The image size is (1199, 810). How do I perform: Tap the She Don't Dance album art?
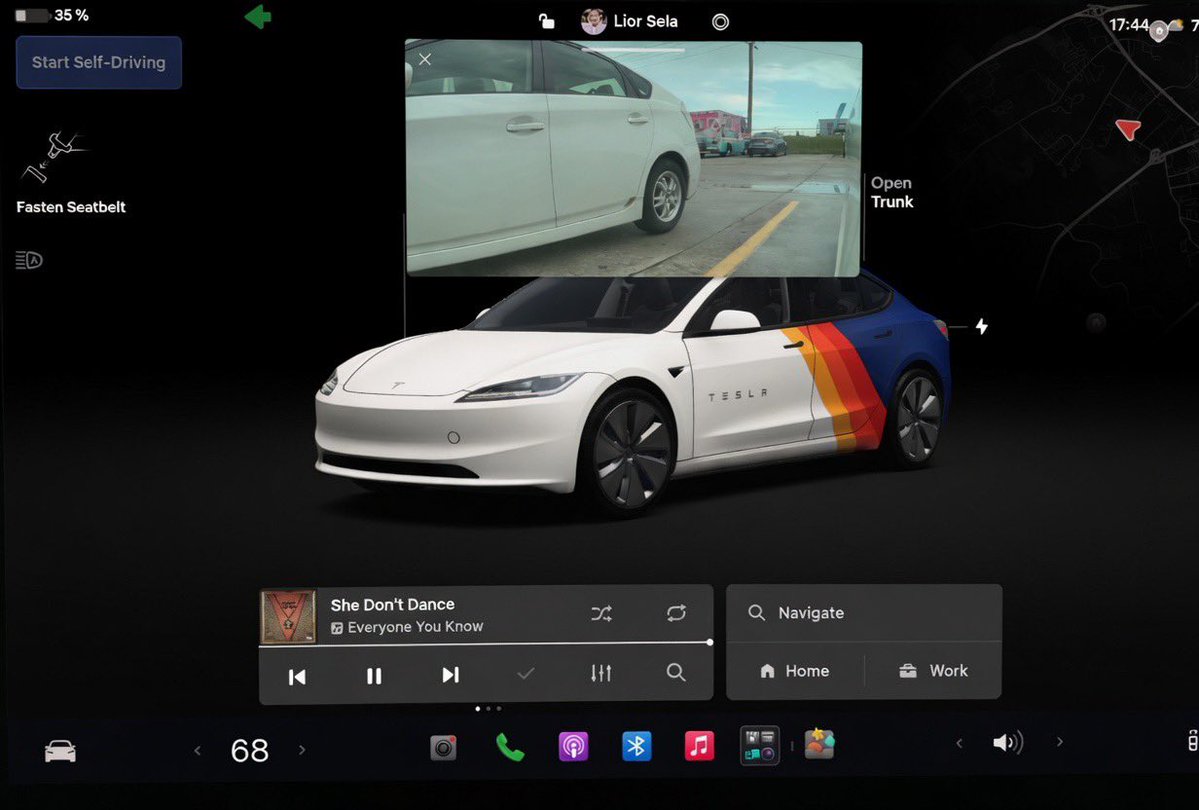[x=288, y=616]
